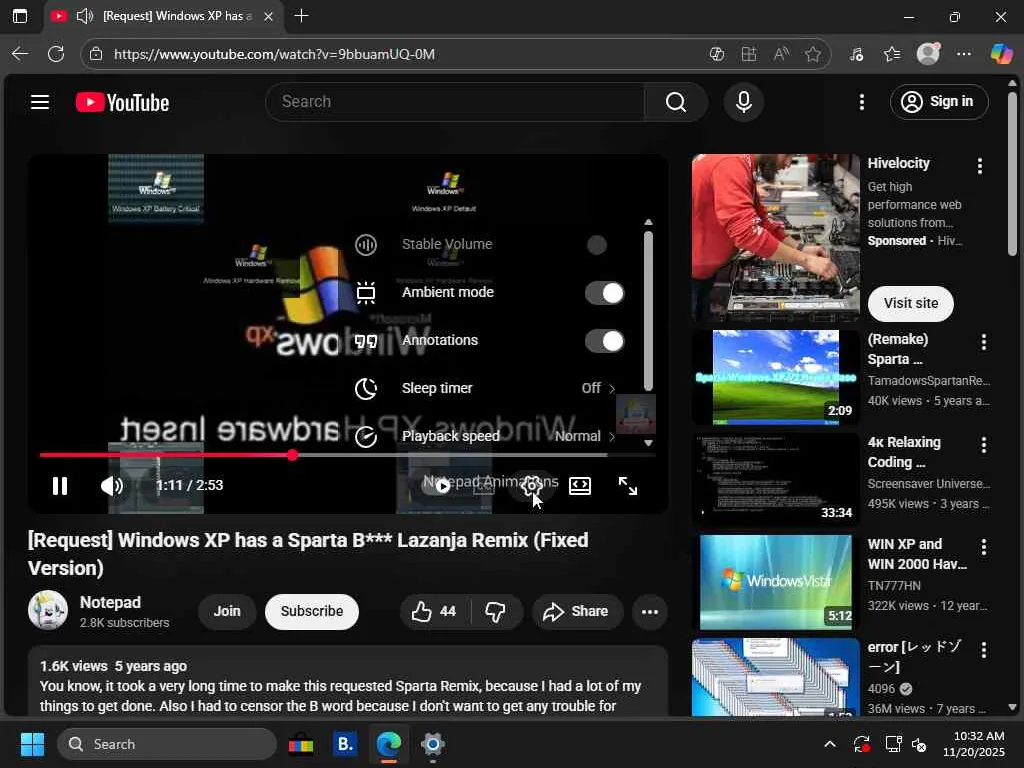Open the Notepad channel avatar
Image resolution: width=1024 pixels, height=768 pixels.
(48, 611)
